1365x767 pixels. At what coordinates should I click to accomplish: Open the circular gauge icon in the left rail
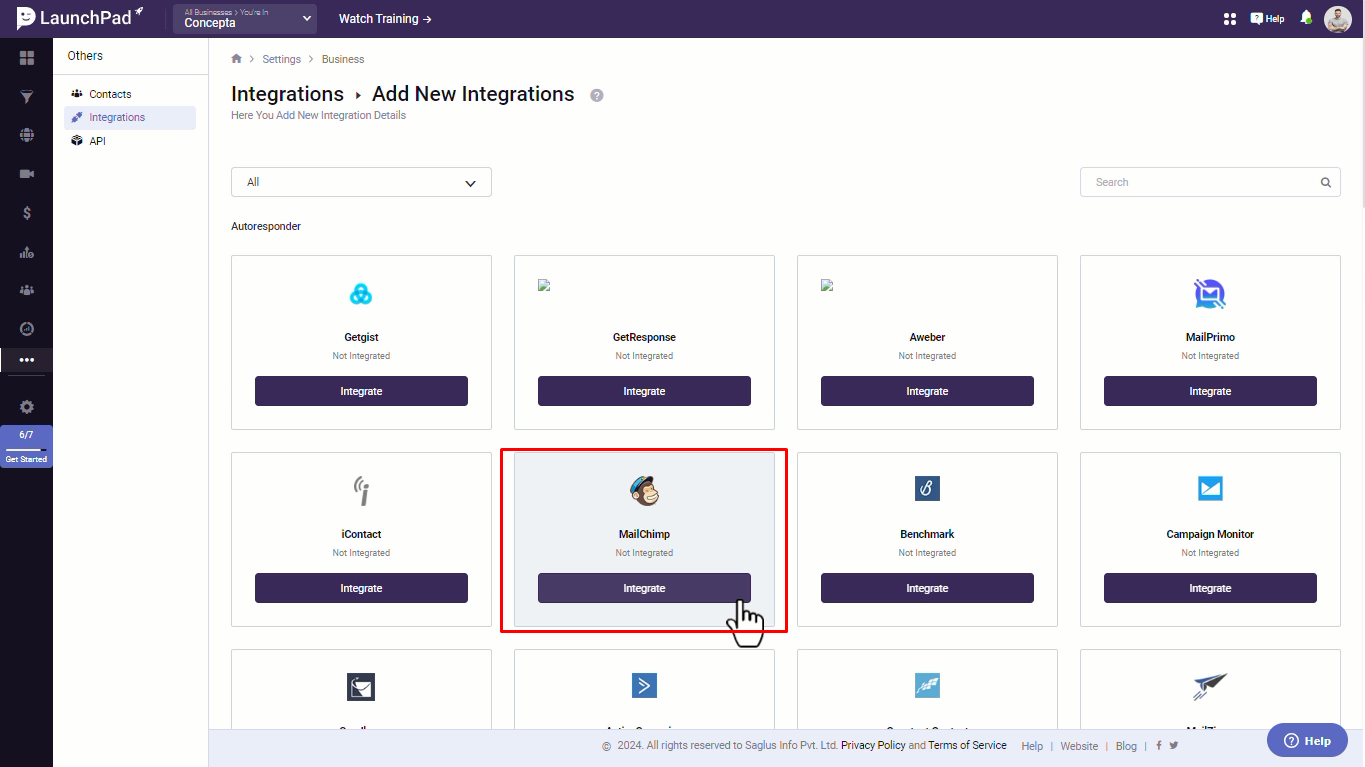[27, 329]
